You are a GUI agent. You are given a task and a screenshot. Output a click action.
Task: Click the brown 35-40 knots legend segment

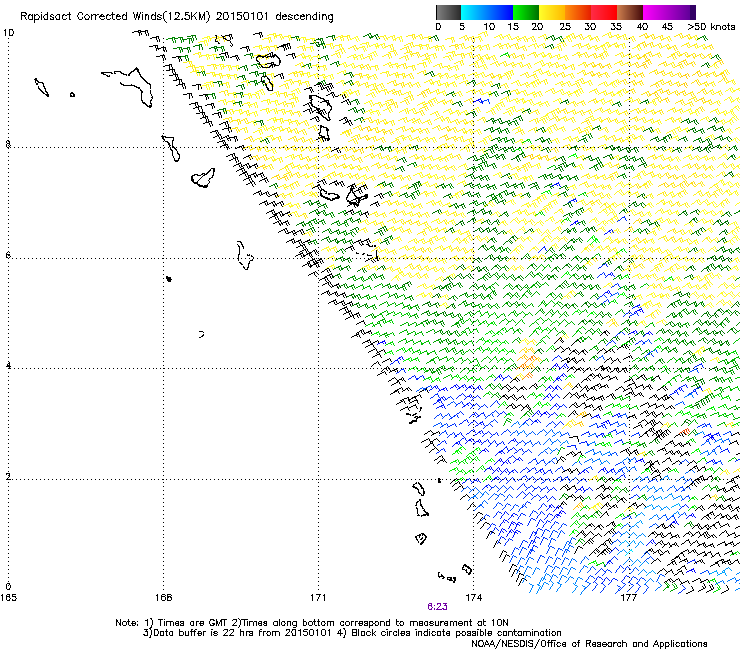630,12
